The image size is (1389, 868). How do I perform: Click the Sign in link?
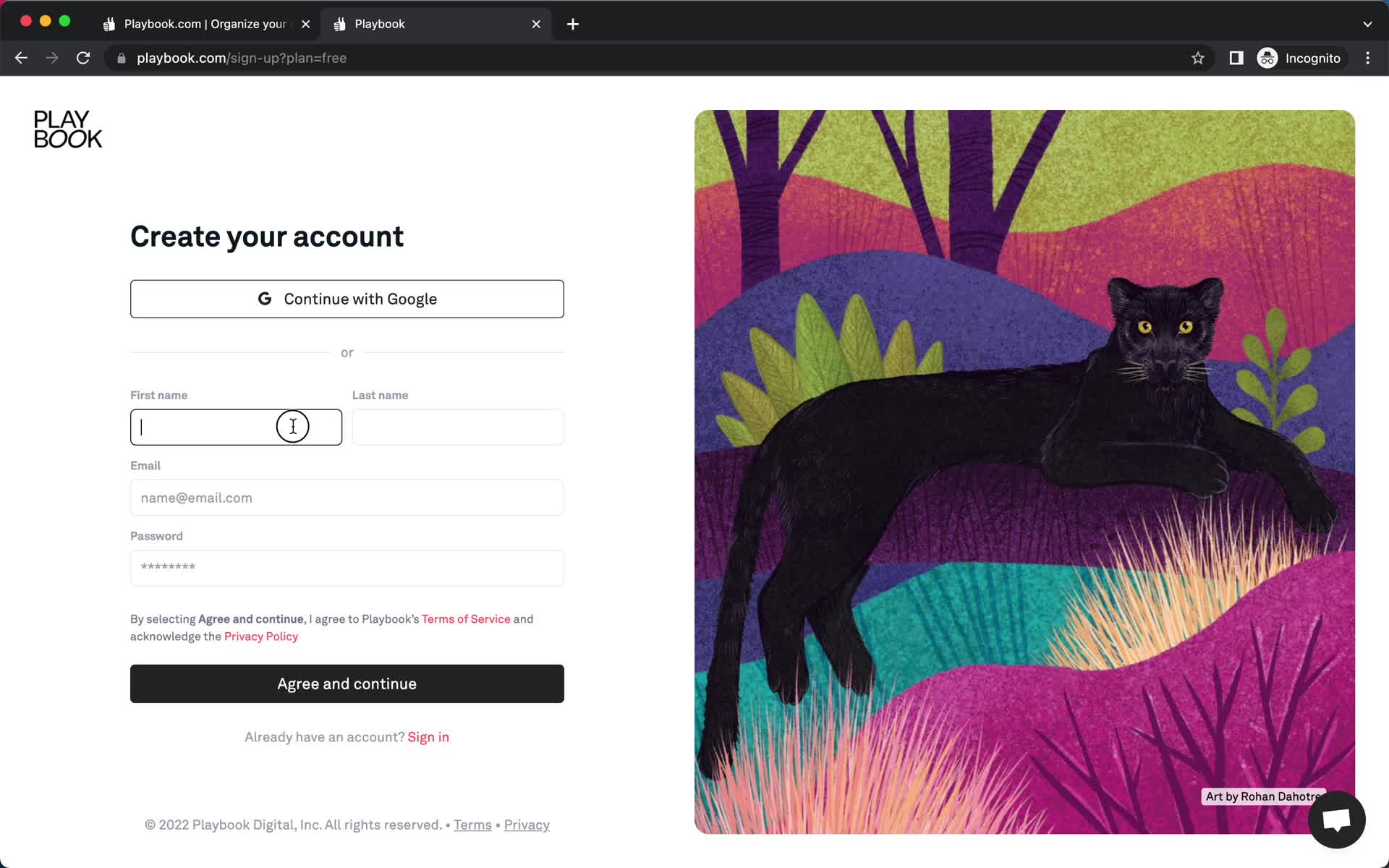coord(428,737)
